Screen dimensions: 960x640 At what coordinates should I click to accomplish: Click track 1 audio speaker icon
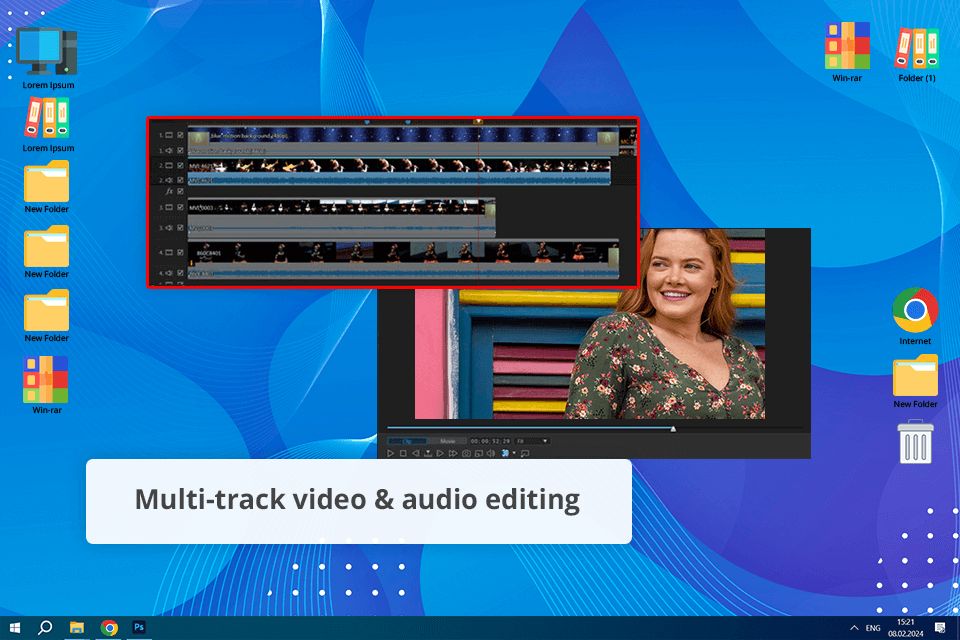pos(169,151)
